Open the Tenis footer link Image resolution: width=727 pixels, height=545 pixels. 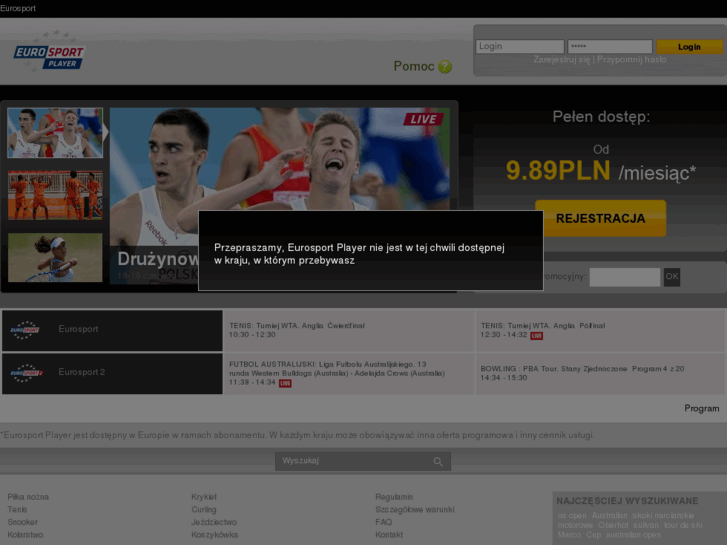tap(17, 509)
